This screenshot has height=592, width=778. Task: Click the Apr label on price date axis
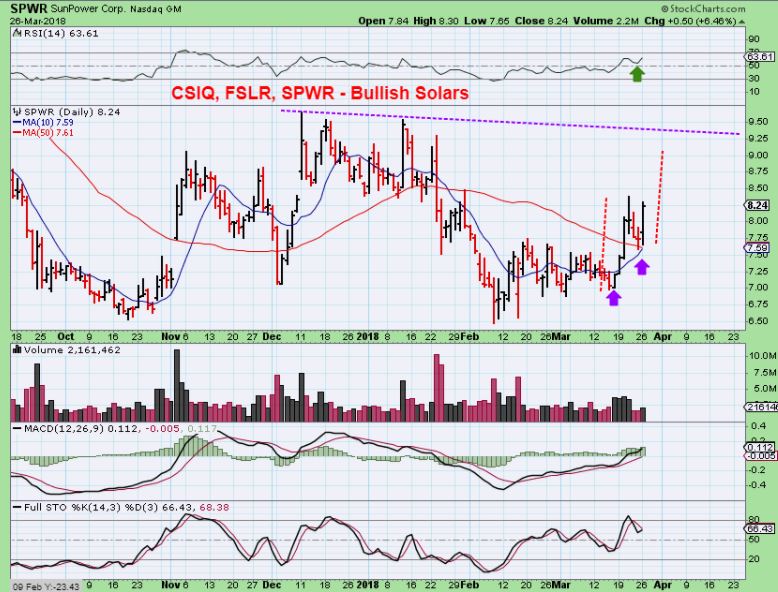point(662,336)
